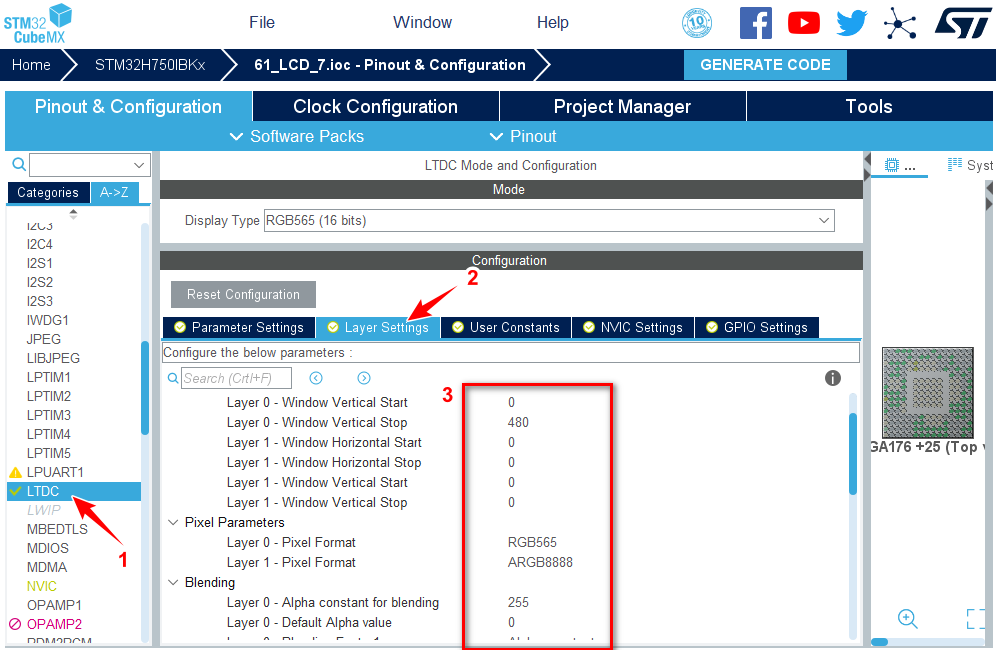Click the GENERATE CODE button
Viewport: 996px width, 650px height.
[765, 65]
